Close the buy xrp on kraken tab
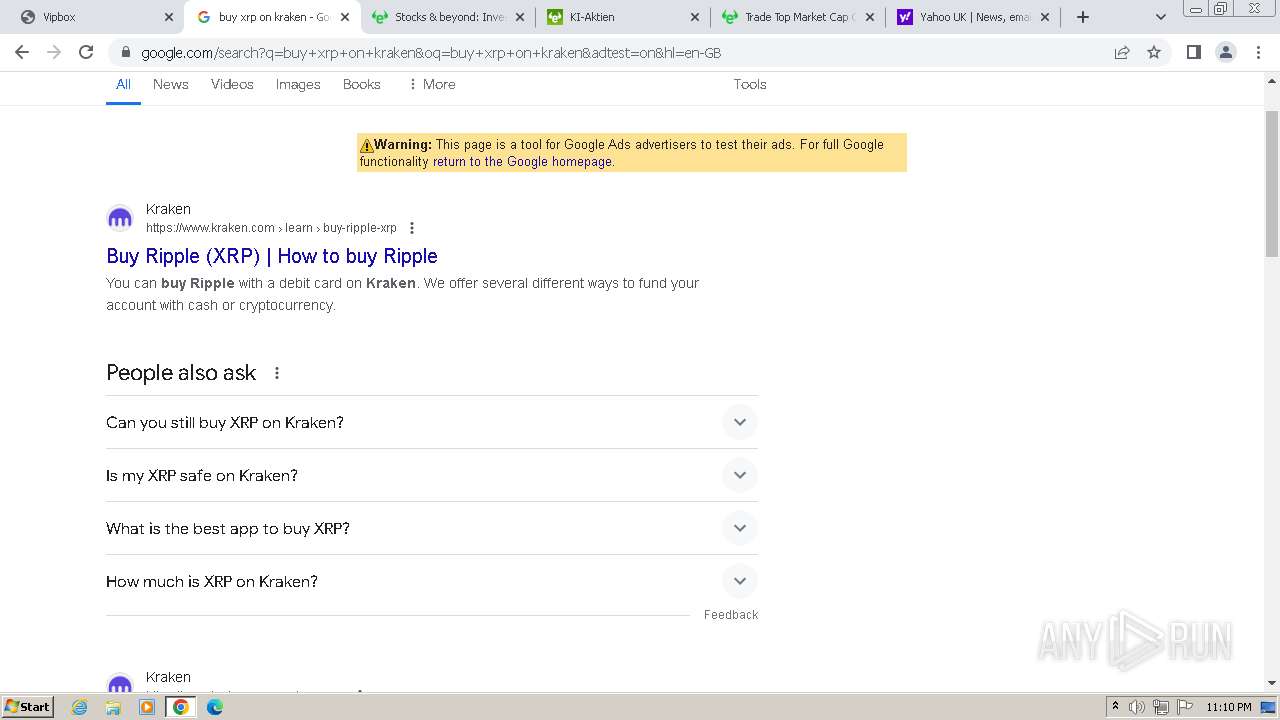 click(x=344, y=17)
